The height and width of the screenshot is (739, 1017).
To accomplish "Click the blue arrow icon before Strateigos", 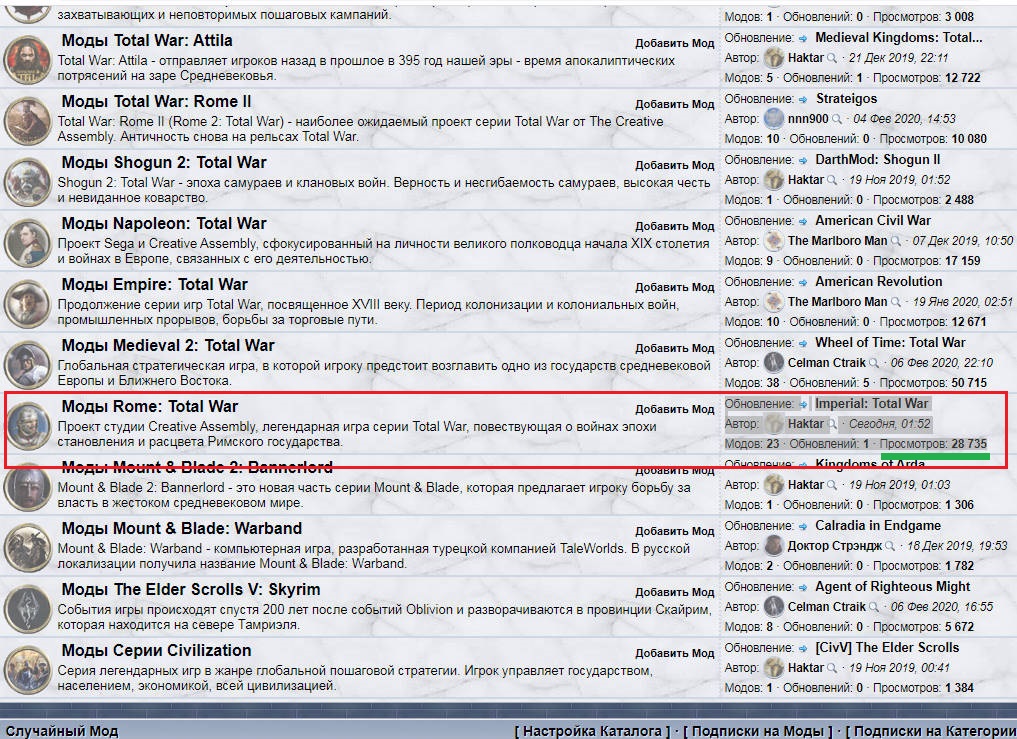I will [x=803, y=99].
